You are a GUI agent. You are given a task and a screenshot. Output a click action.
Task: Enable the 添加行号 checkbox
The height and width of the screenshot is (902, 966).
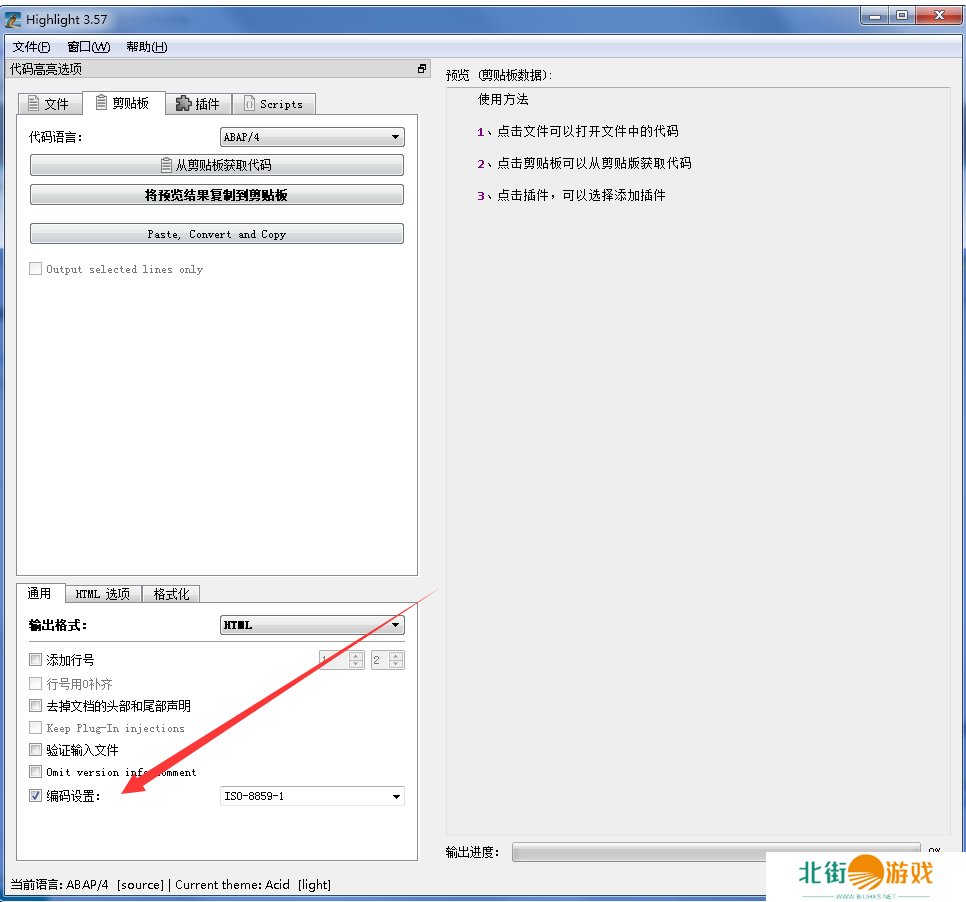click(36, 660)
